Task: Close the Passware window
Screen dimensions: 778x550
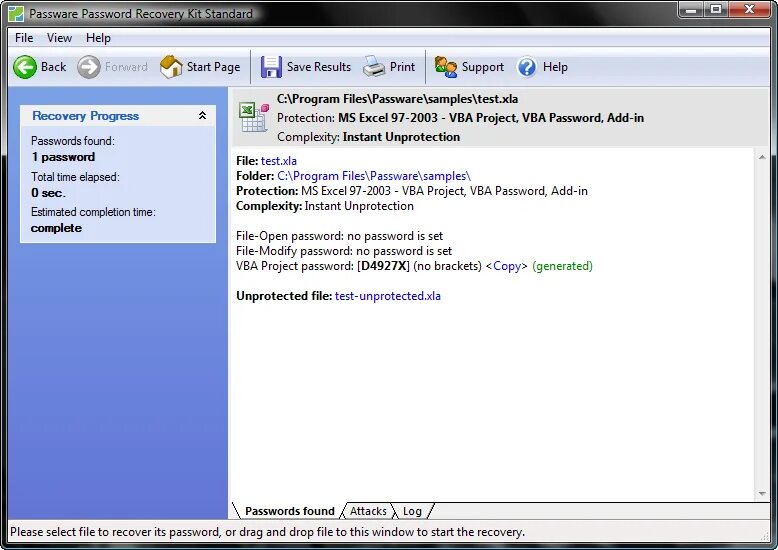Action: pyautogui.click(x=750, y=9)
